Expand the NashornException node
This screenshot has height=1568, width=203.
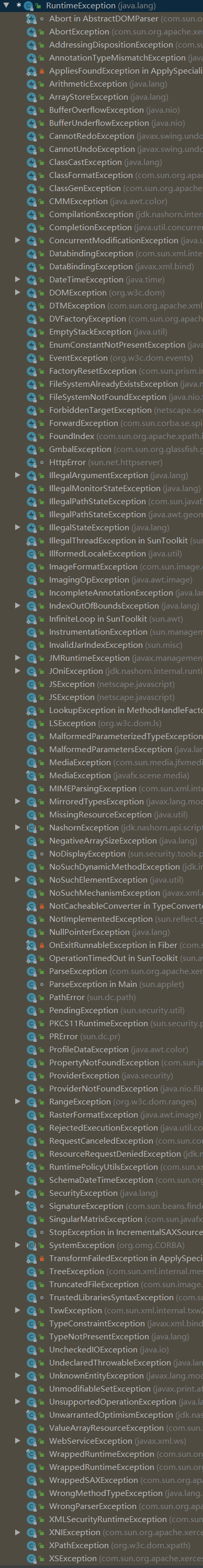18,827
